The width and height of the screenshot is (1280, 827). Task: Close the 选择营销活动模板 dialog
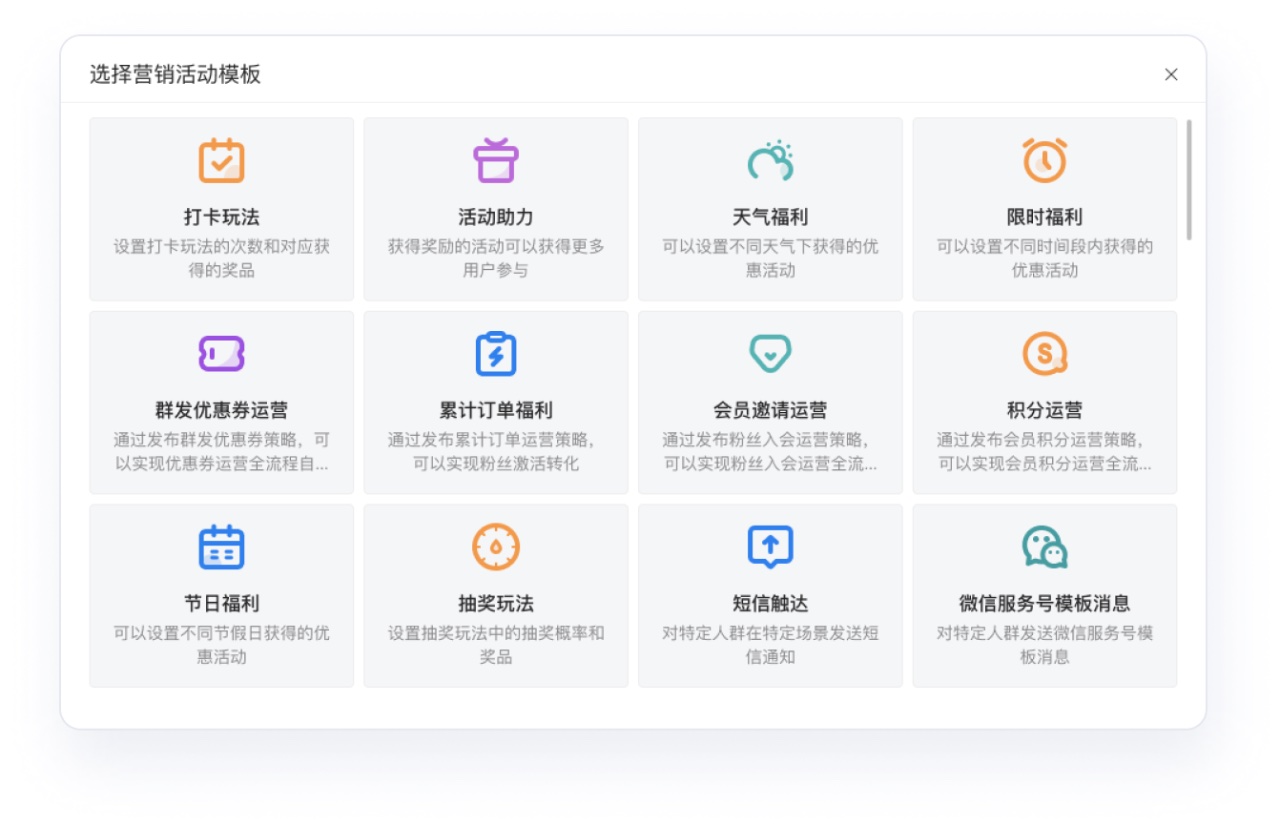(x=1171, y=75)
